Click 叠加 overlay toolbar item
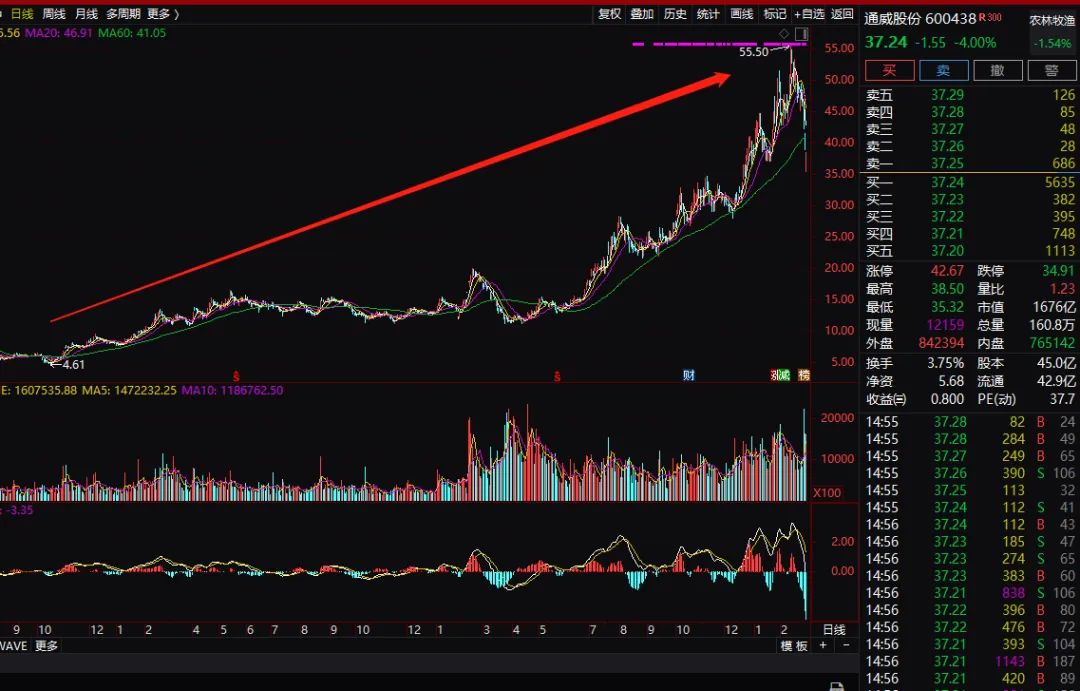 pos(642,14)
